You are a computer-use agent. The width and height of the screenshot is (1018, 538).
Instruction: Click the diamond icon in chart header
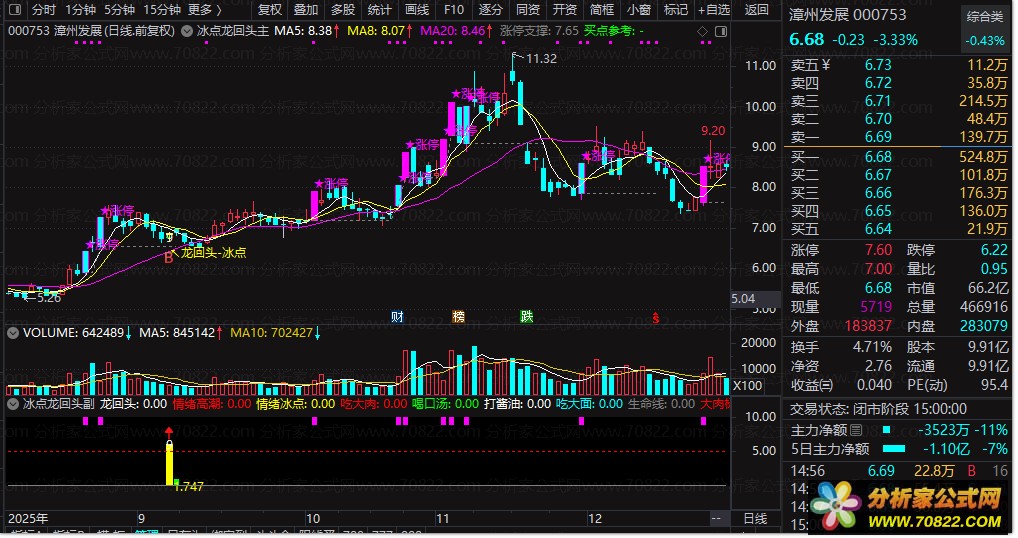pyautogui.click(x=702, y=31)
